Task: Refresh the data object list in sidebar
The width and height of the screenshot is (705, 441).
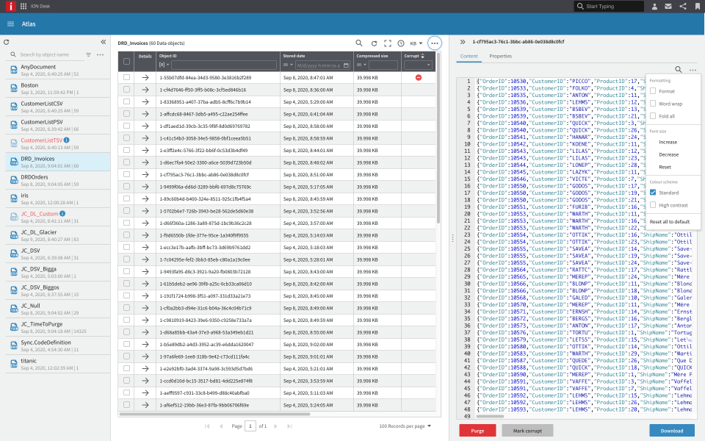Action: [x=6, y=42]
